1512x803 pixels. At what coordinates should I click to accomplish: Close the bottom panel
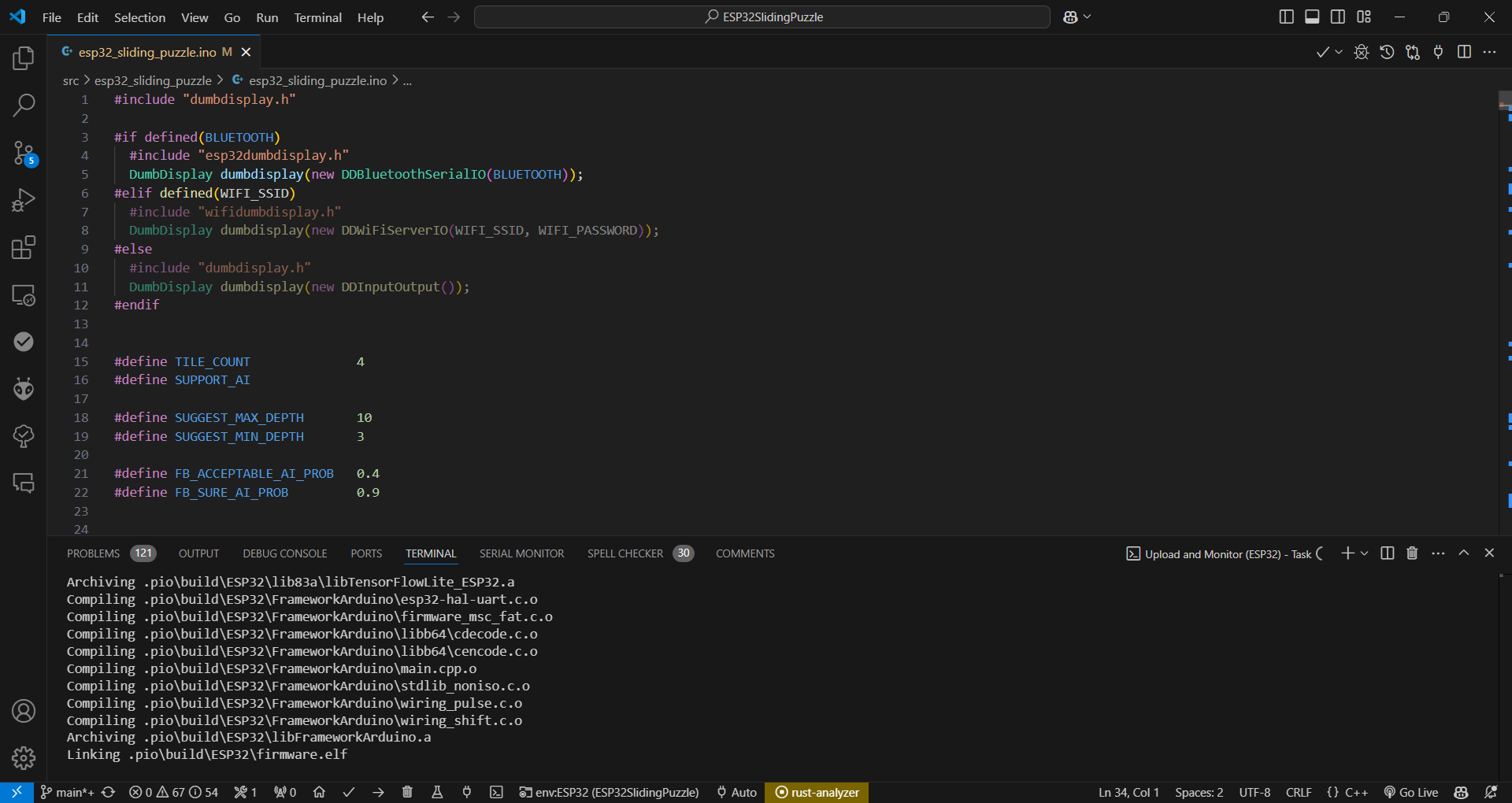point(1489,553)
